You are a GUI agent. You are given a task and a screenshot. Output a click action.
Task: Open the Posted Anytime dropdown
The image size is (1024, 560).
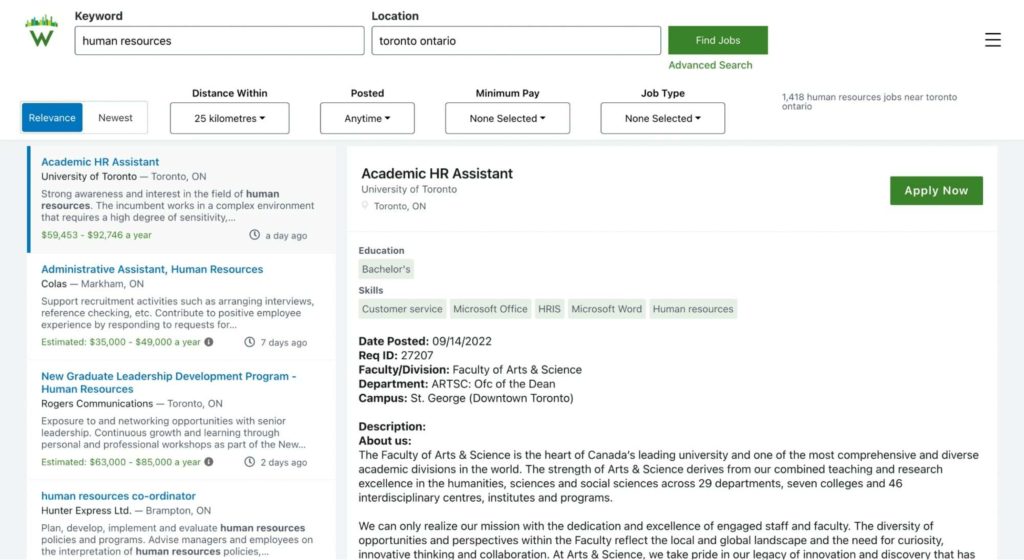point(367,118)
